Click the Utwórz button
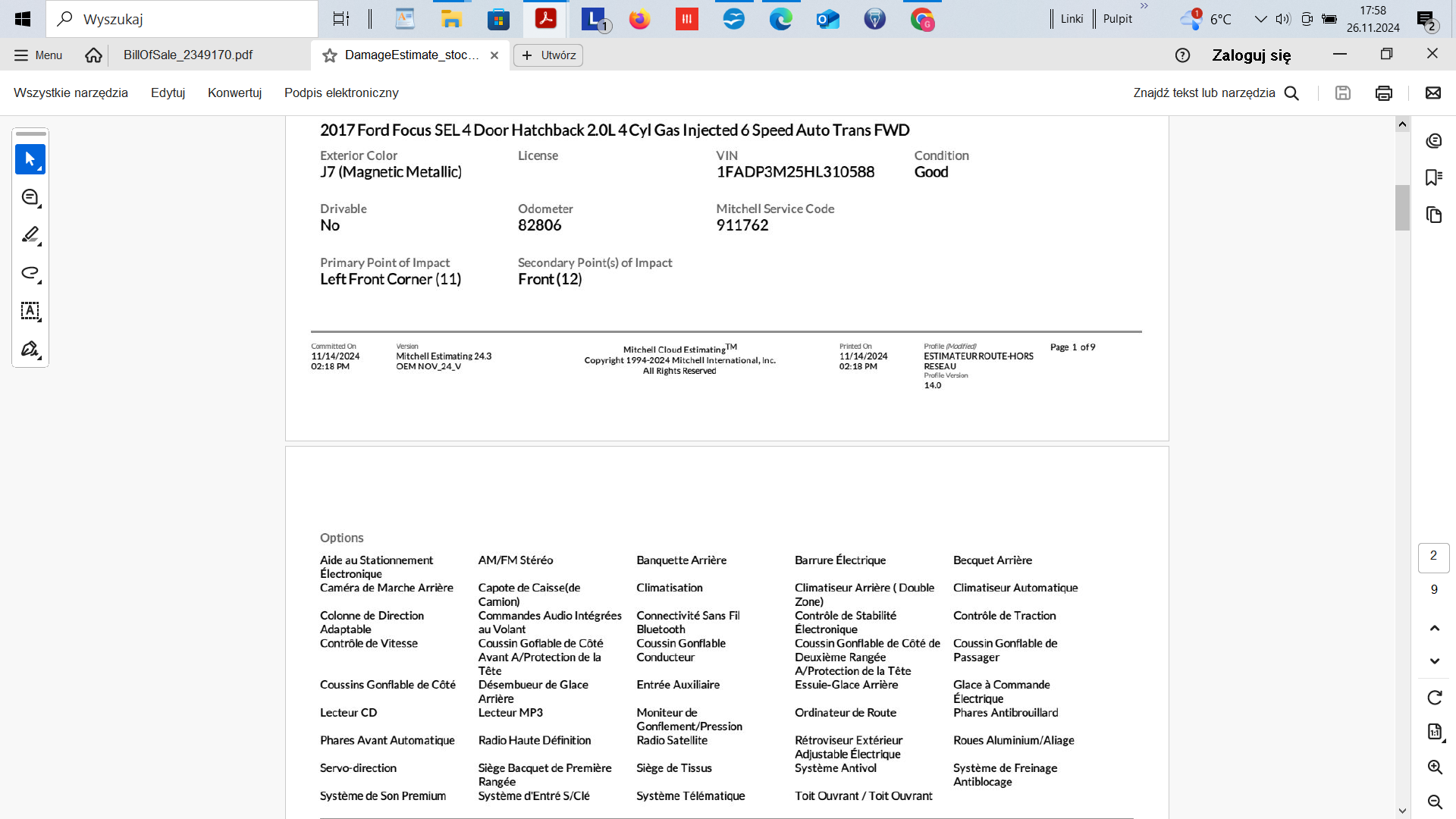The width and height of the screenshot is (1456, 819). tap(548, 55)
